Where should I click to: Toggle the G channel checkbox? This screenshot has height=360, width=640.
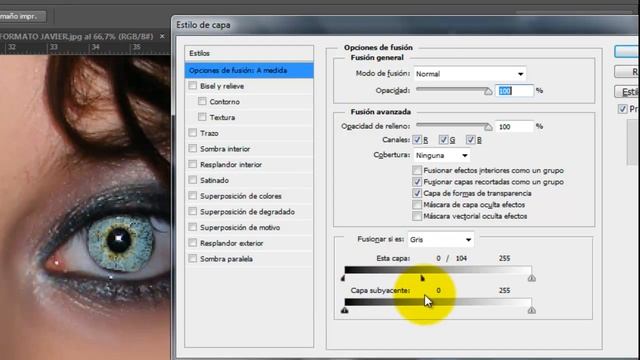coord(443,140)
